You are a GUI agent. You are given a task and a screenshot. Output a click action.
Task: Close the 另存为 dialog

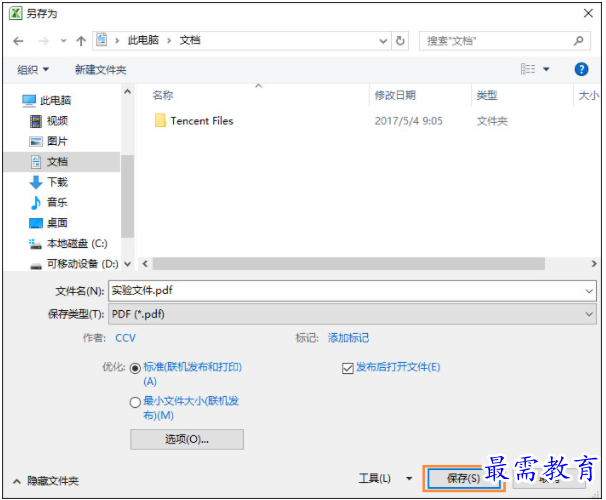[x=588, y=14]
